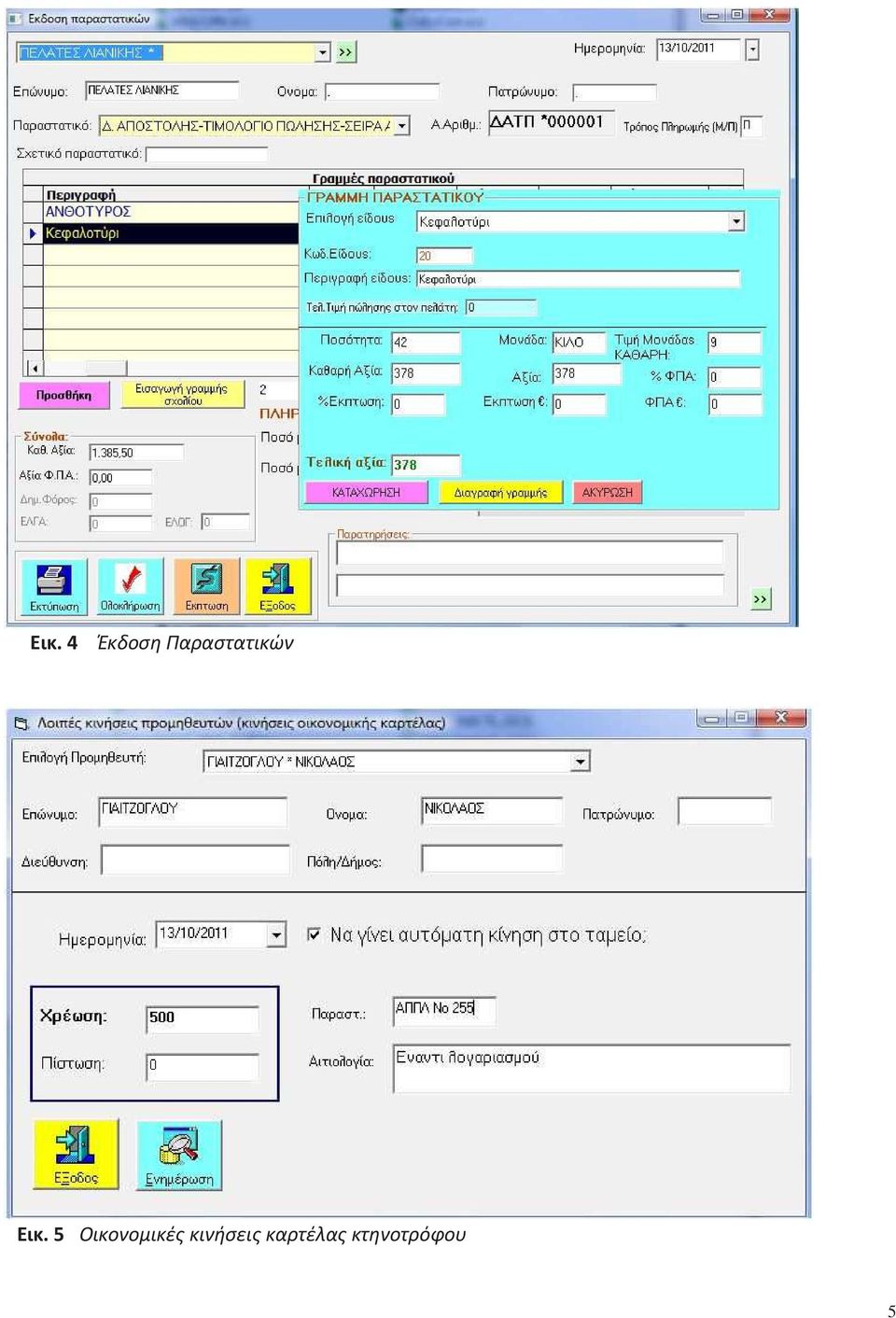Image resolution: width=896 pixels, height=1318 pixels.
Task: Click the Τελ.Τιμή πώλησης στον πελάτη field
Action: [x=501, y=307]
